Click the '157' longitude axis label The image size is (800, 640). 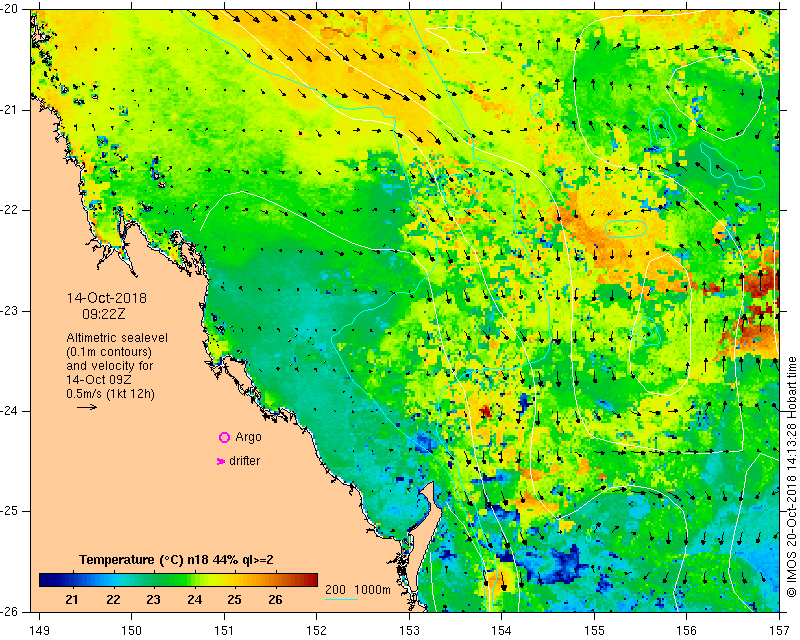tap(780, 631)
